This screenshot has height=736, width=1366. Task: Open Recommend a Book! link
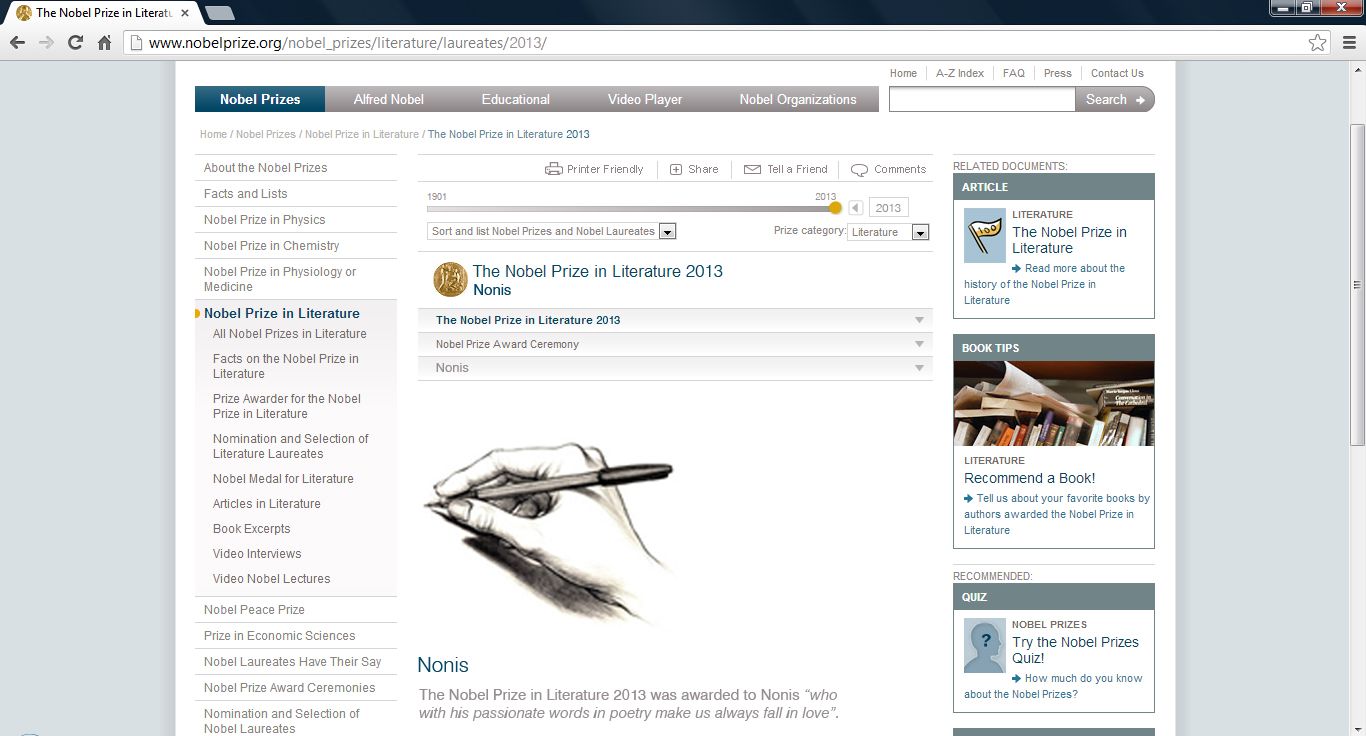[x=1029, y=478]
